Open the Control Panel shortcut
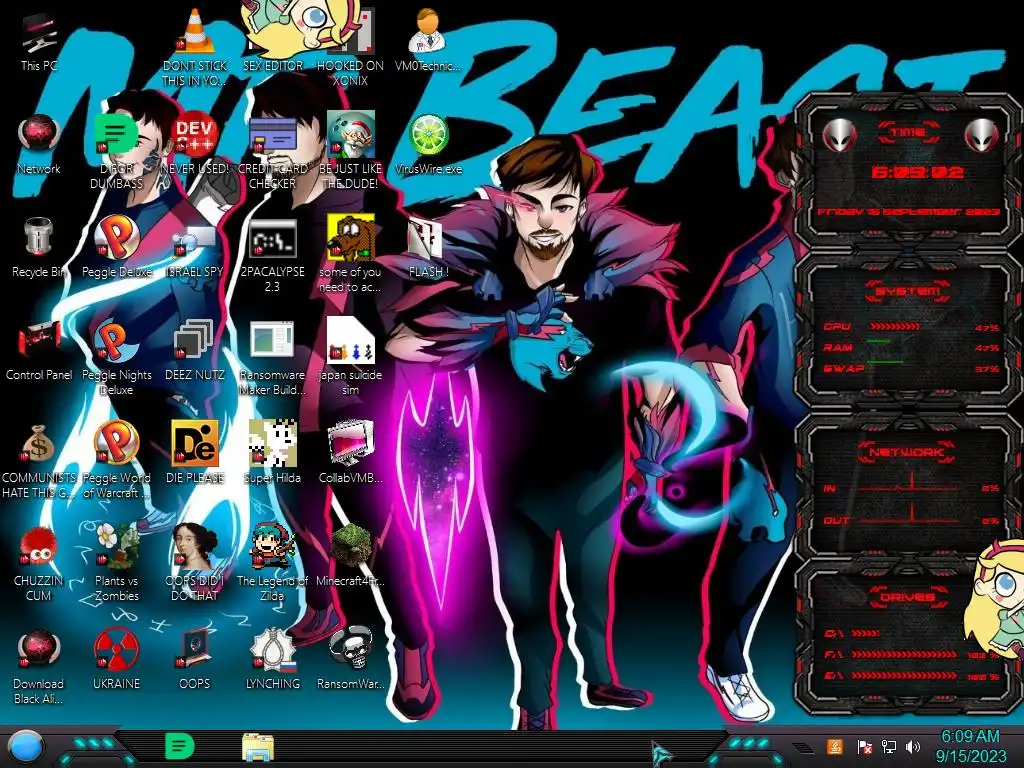The image size is (1024, 768). pos(39,351)
